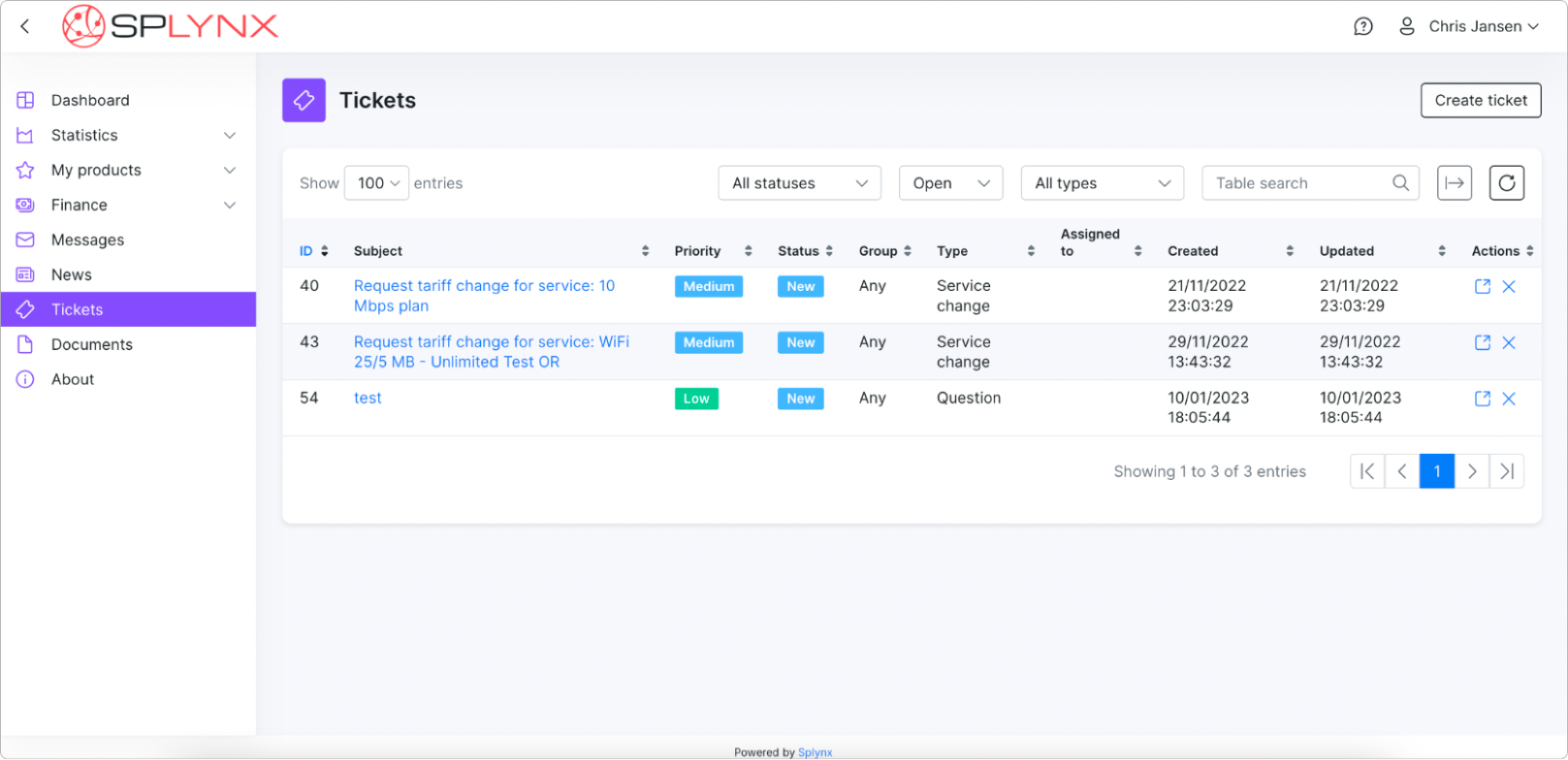Select page 1 in pagination
This screenshot has height=760, width=1568.
pos(1437,471)
